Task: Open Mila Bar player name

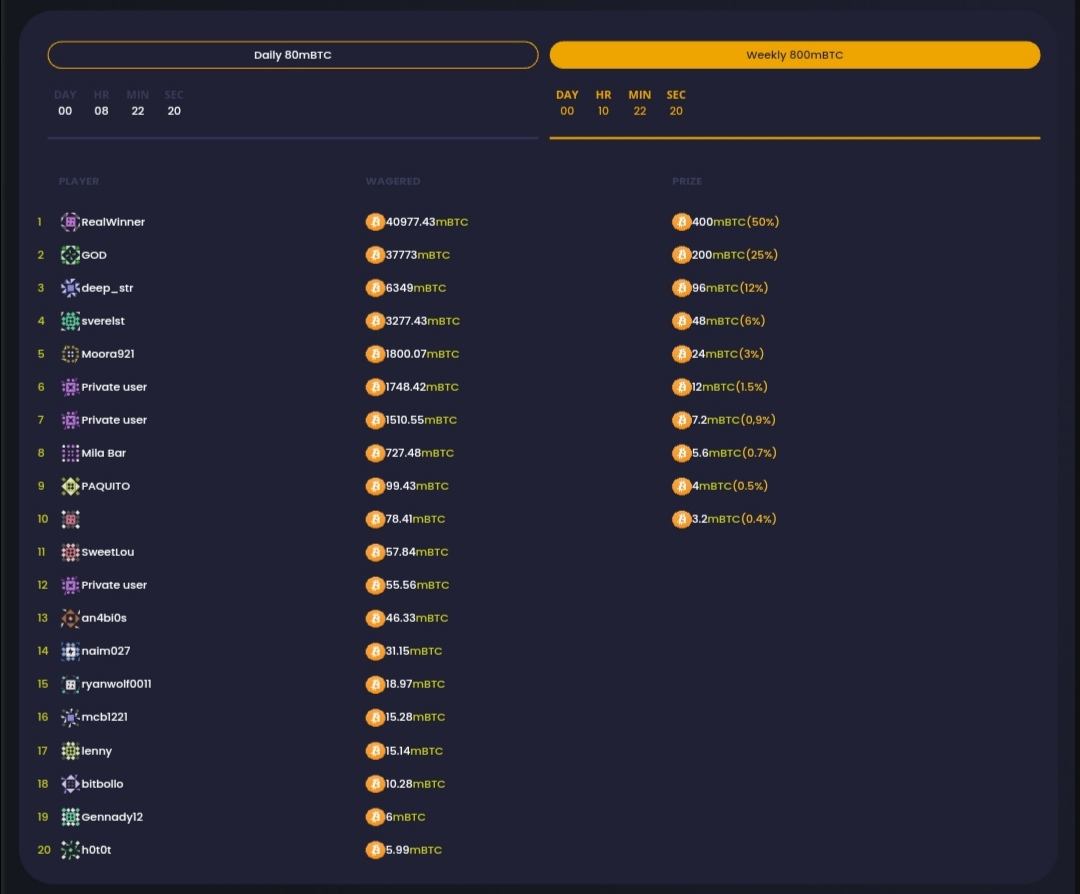Action: [x=104, y=453]
